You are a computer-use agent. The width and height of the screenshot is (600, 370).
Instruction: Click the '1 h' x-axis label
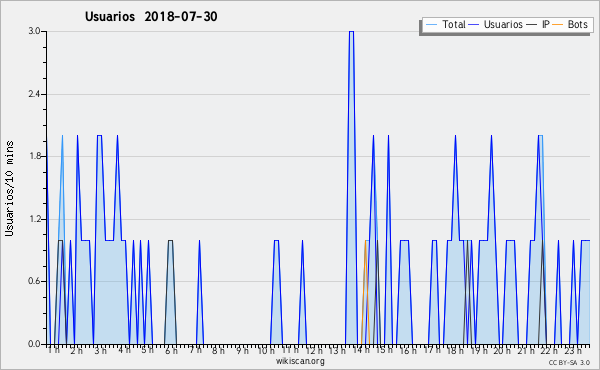pyautogui.click(x=54, y=350)
